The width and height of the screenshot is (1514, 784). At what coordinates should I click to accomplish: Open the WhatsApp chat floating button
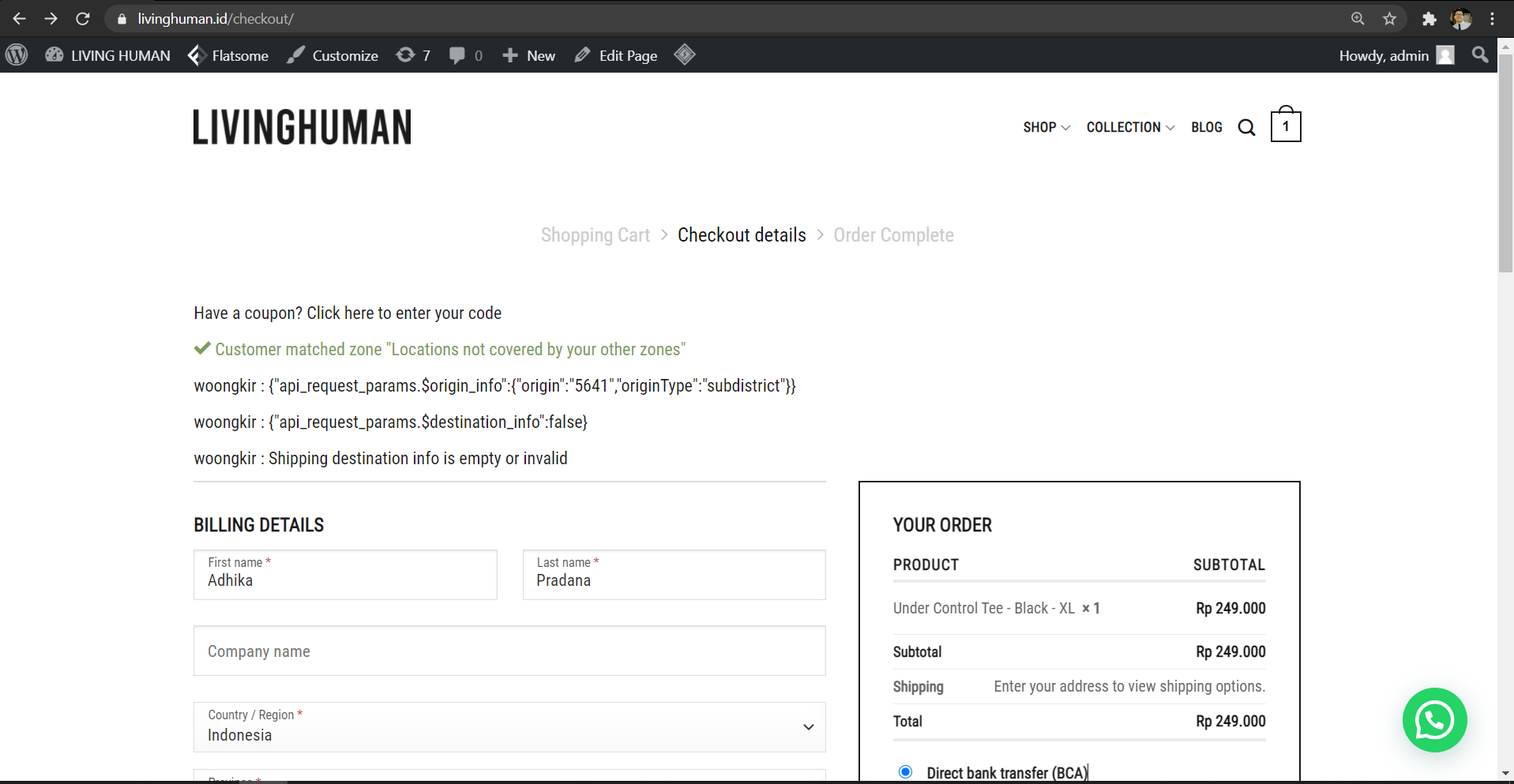click(x=1434, y=720)
